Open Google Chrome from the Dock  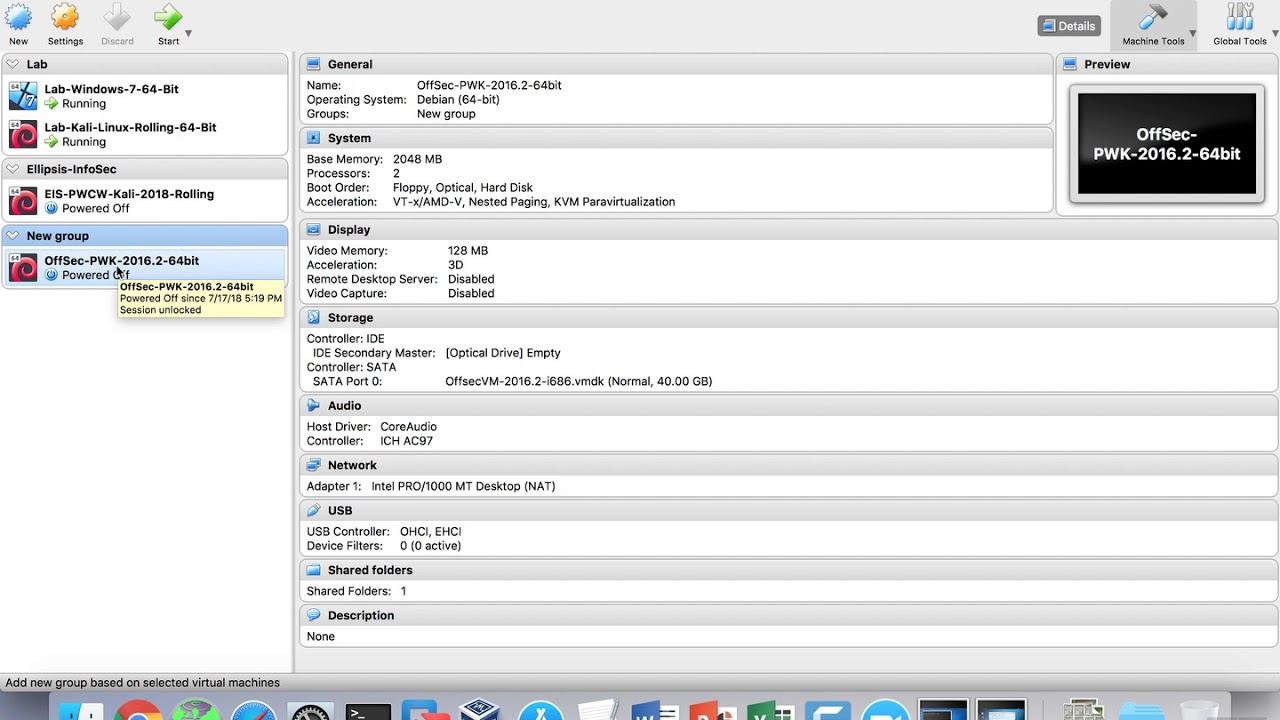click(139, 711)
